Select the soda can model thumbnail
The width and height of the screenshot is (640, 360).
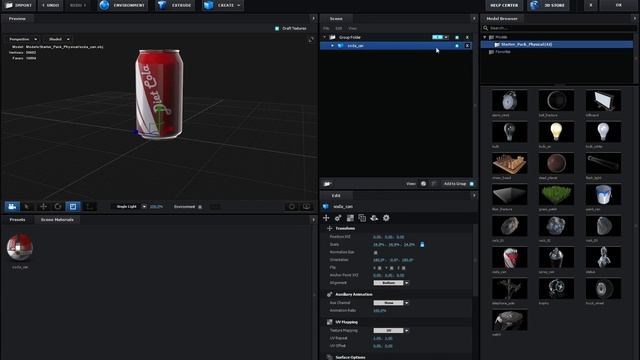coord(509,258)
